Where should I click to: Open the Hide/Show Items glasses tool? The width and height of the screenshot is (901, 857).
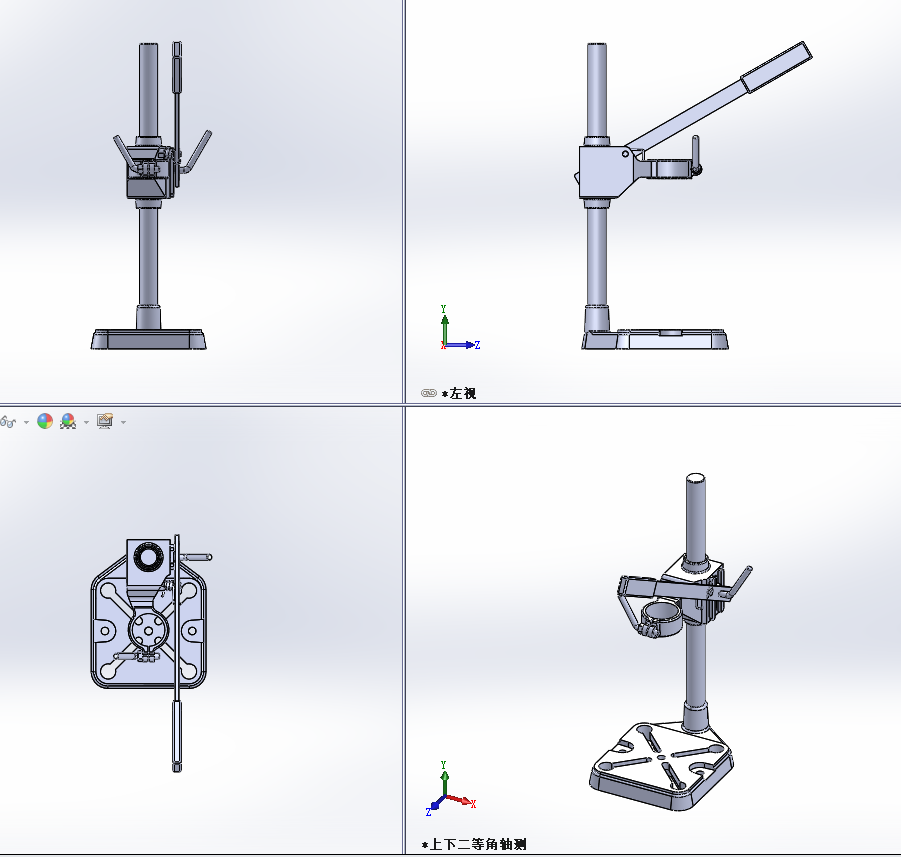8,422
